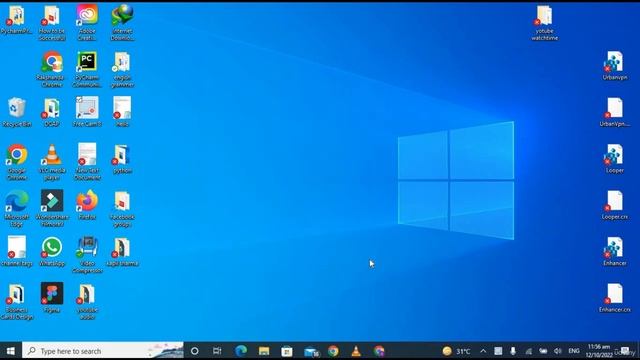The height and width of the screenshot is (360, 640).
Task: Launch the Firefox desktop shortcut
Action: (x=87, y=205)
